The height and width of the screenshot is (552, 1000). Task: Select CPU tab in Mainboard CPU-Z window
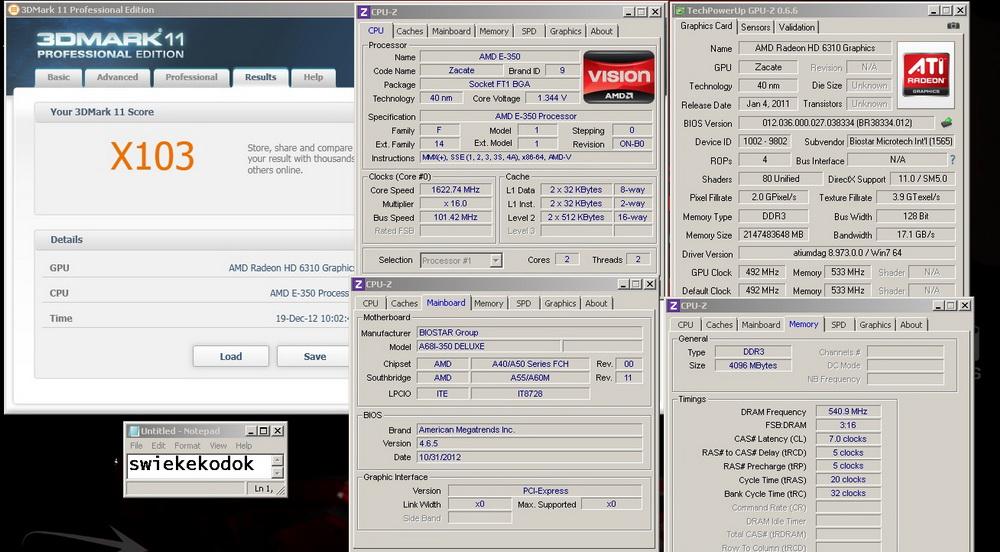[371, 303]
